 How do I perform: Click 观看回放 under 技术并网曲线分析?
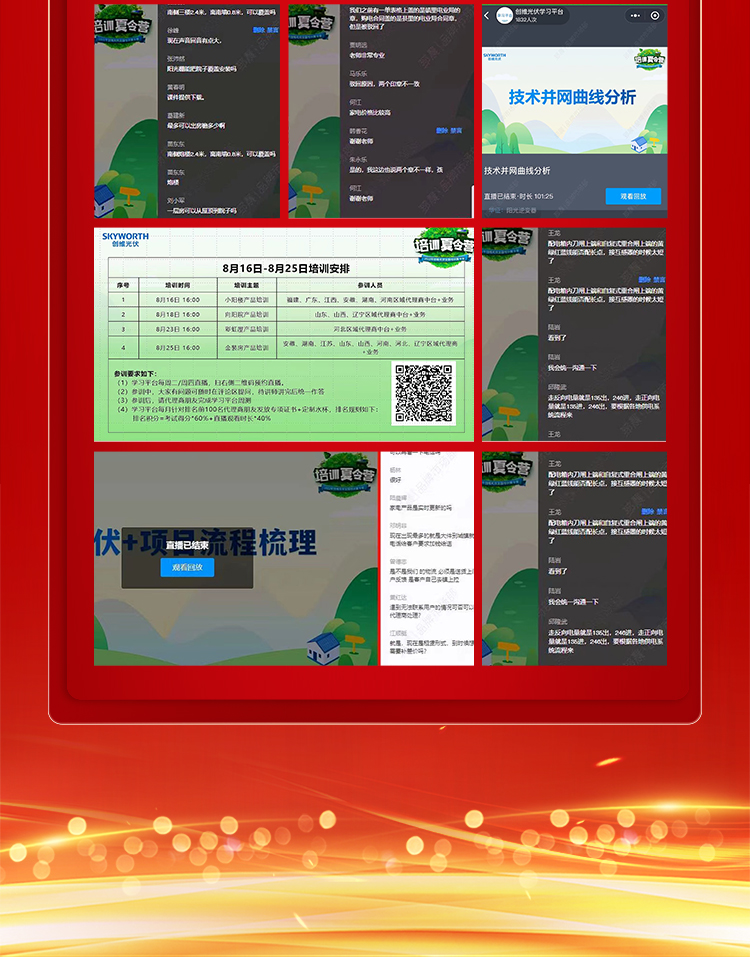(x=632, y=197)
